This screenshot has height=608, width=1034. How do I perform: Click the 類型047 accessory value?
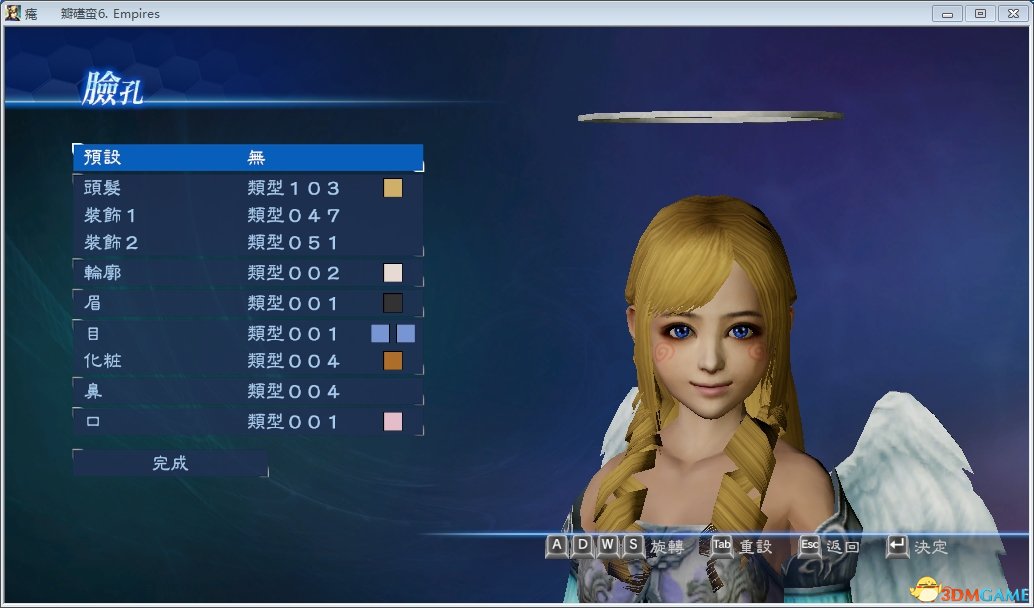[x=293, y=216]
